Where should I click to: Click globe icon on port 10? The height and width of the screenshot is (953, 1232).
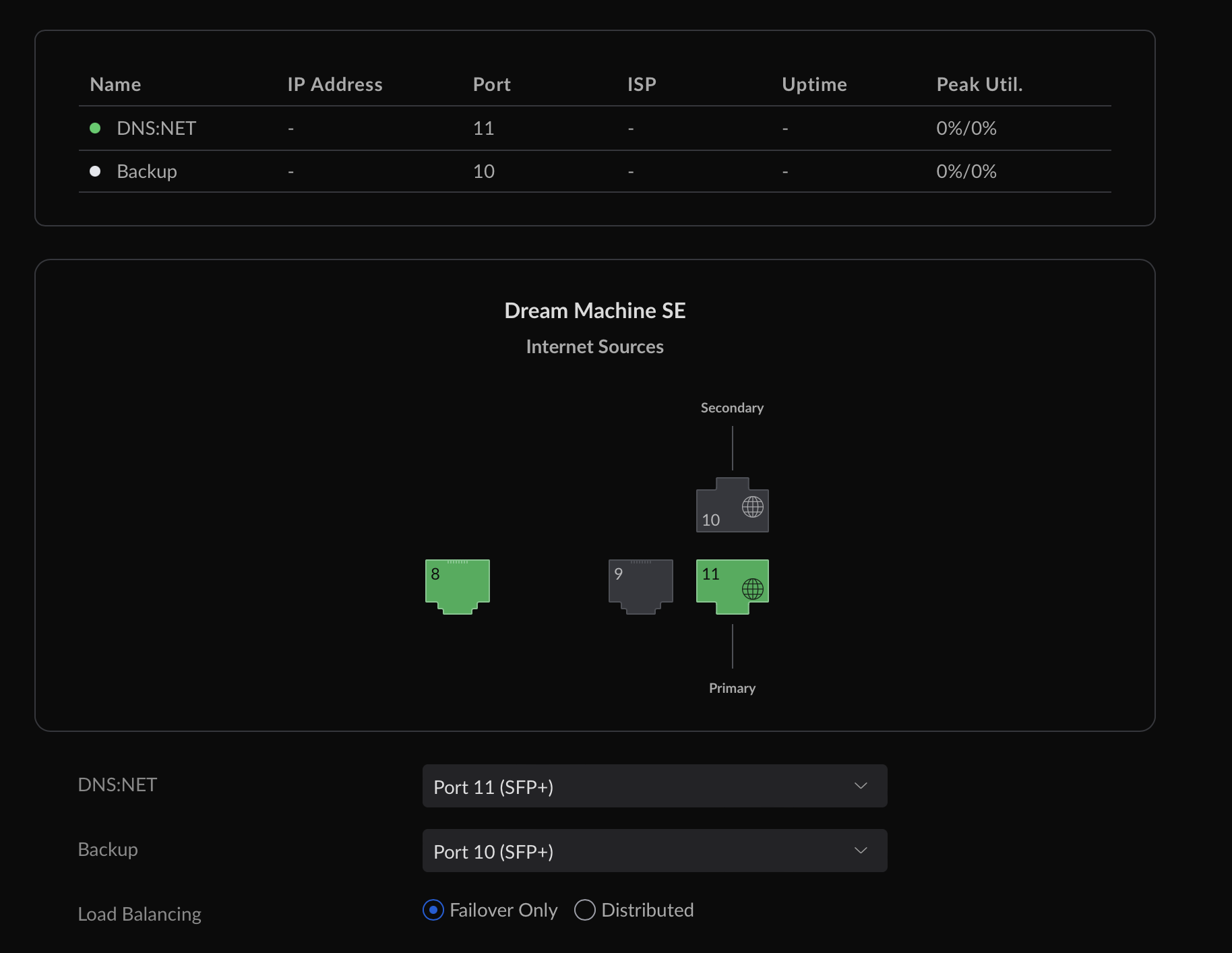point(753,507)
